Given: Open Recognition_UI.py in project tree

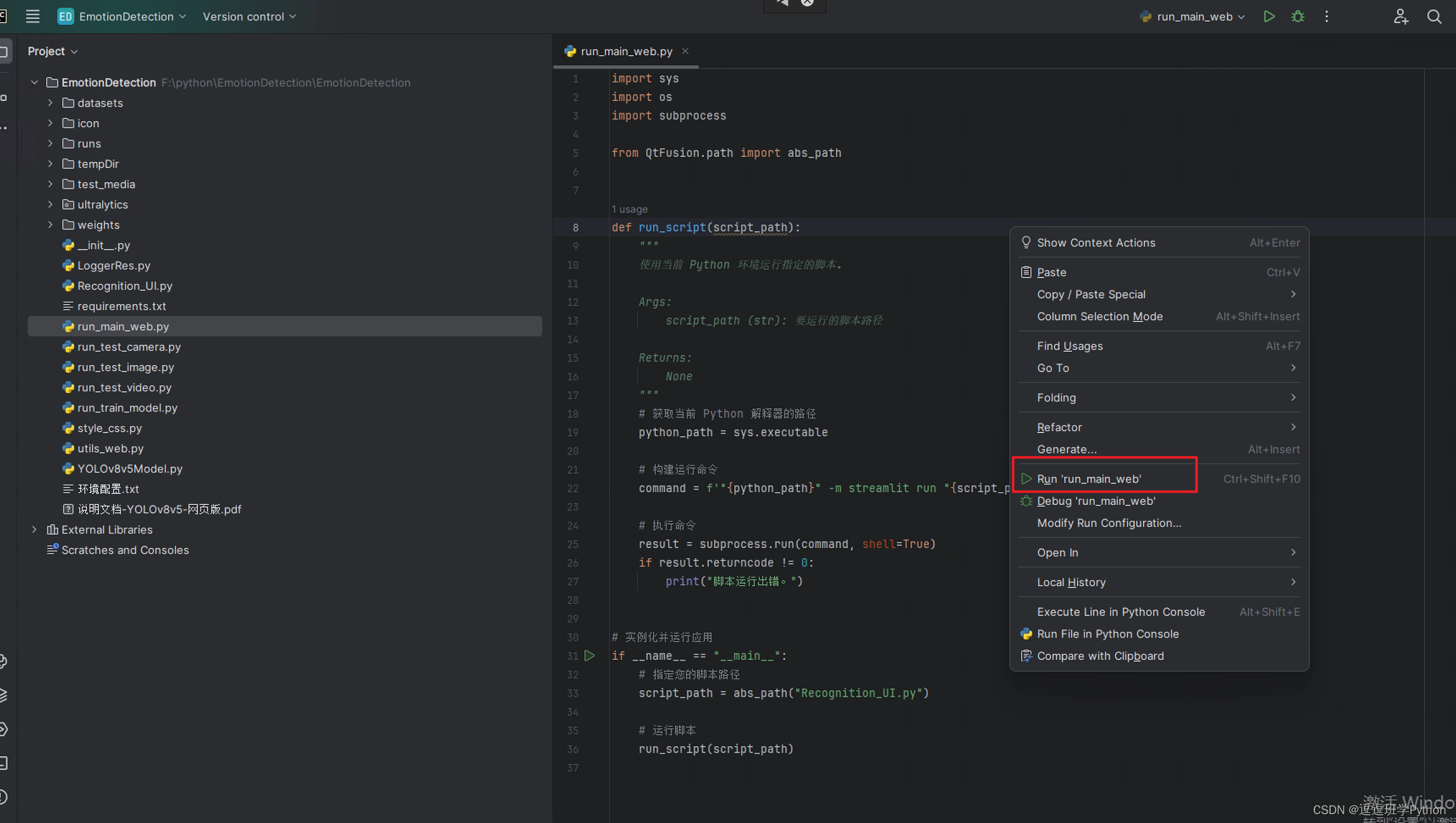Looking at the screenshot, I should coord(124,286).
